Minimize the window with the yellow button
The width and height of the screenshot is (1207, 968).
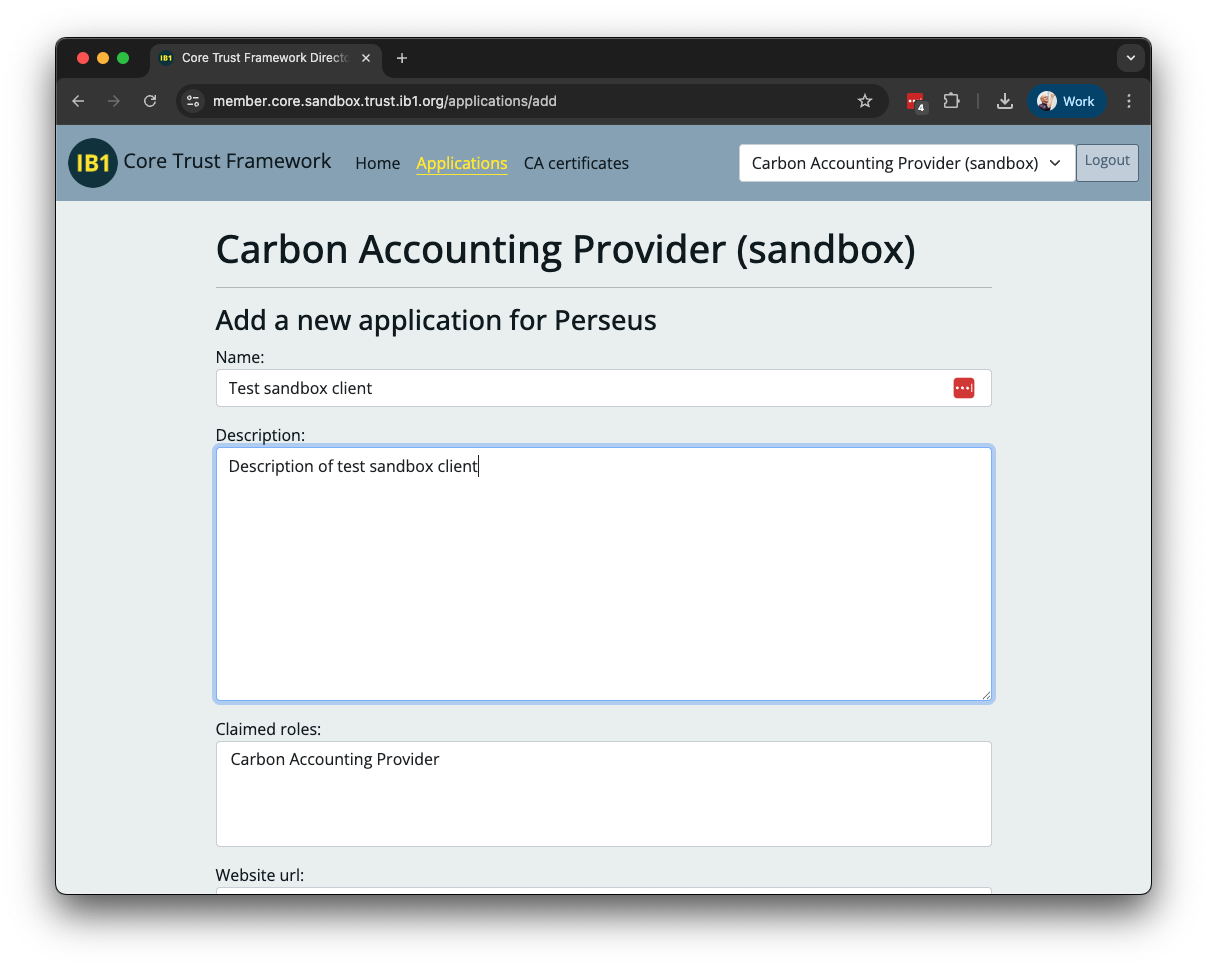coord(103,58)
